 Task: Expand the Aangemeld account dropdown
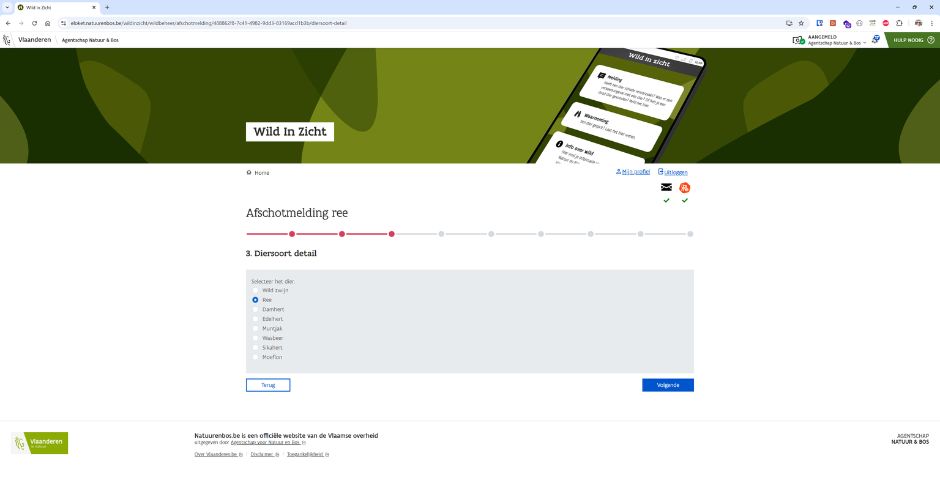point(864,43)
